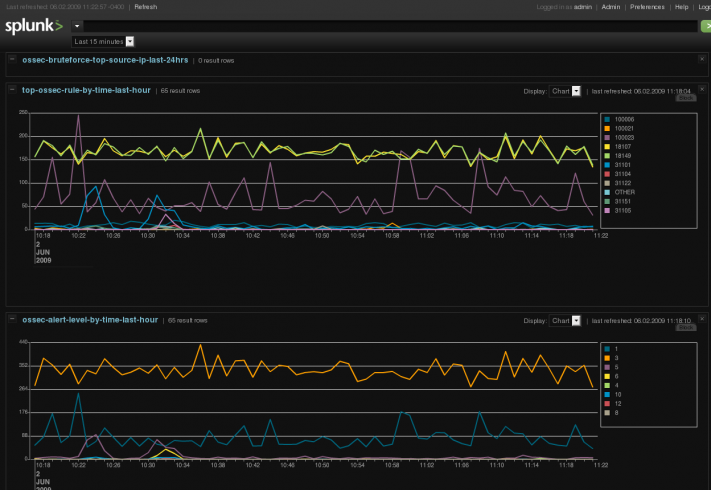The height and width of the screenshot is (490, 711).
Task: Click alert level 12 legend swatch
Action: coord(607,403)
